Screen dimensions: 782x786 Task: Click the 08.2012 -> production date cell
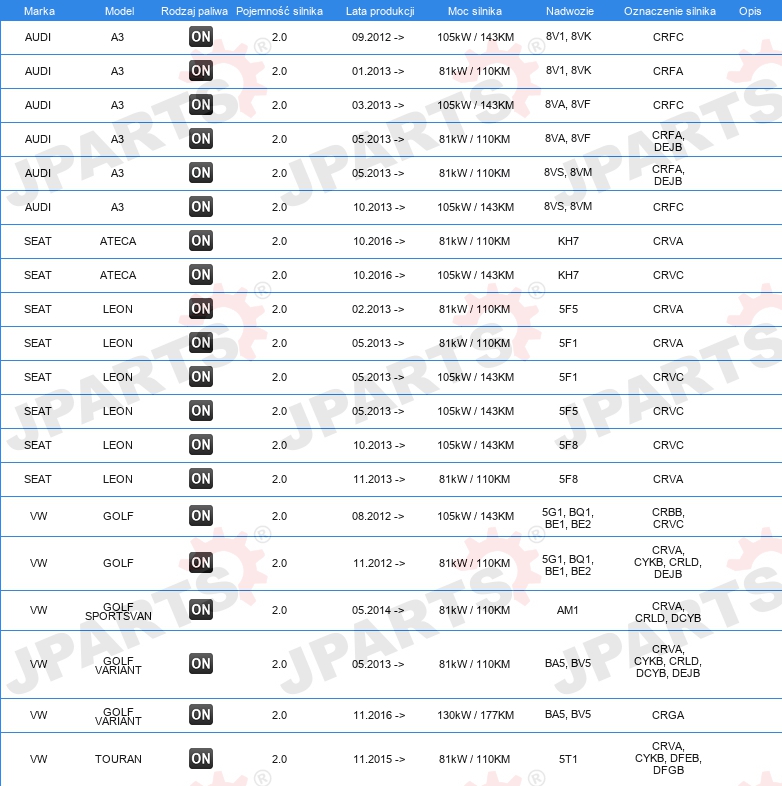(x=378, y=516)
